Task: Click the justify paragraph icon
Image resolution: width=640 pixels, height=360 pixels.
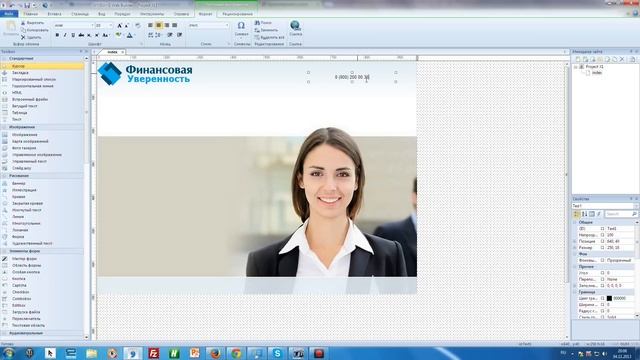Action: 174,25
